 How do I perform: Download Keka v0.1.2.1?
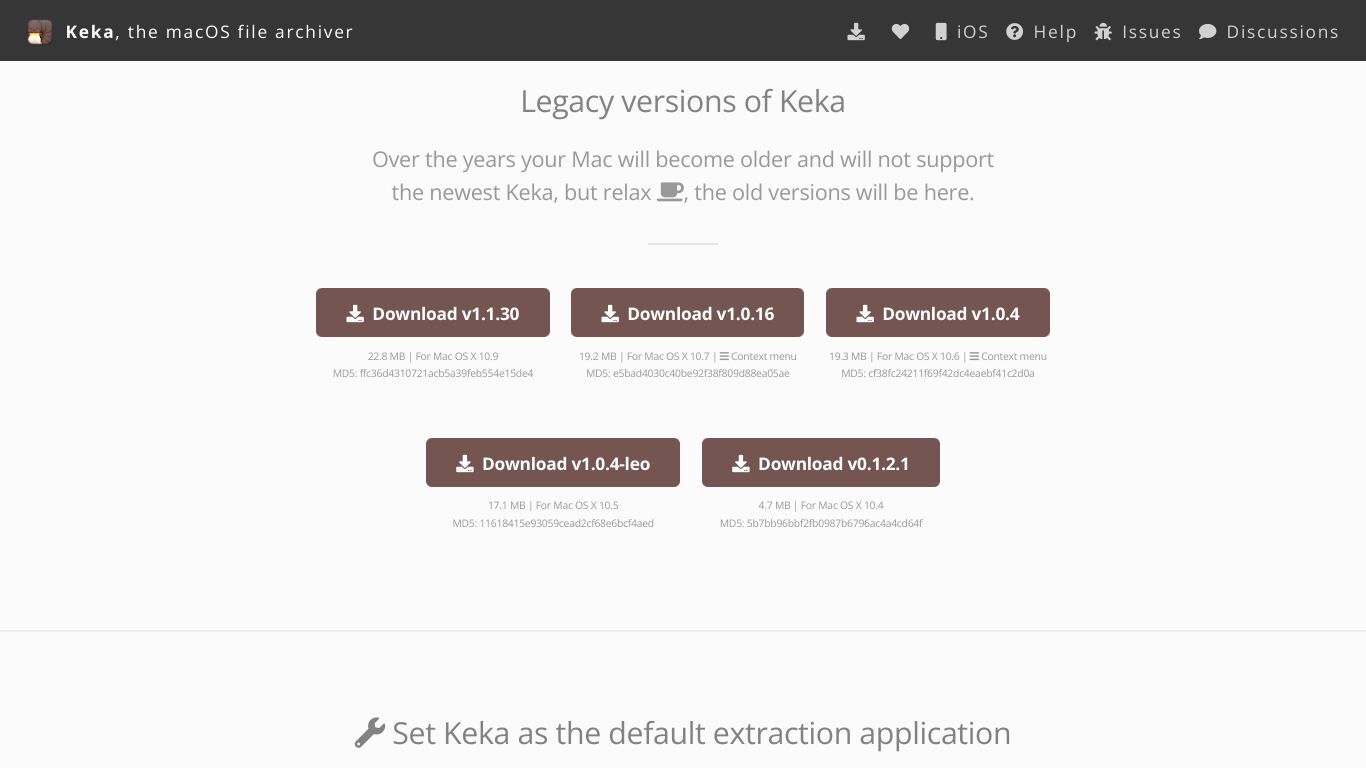[x=821, y=463]
